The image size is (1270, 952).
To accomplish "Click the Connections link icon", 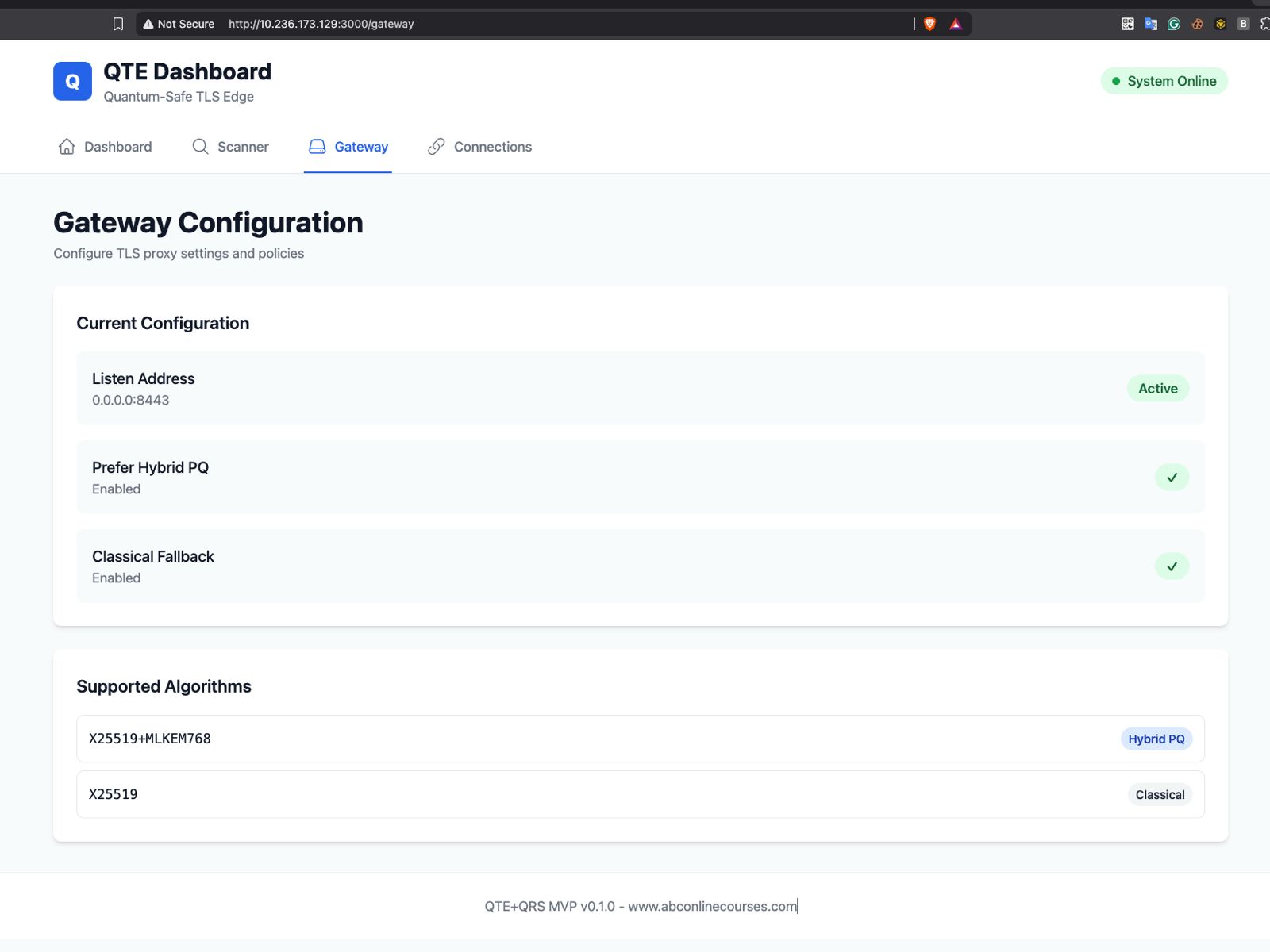I will pyautogui.click(x=435, y=146).
